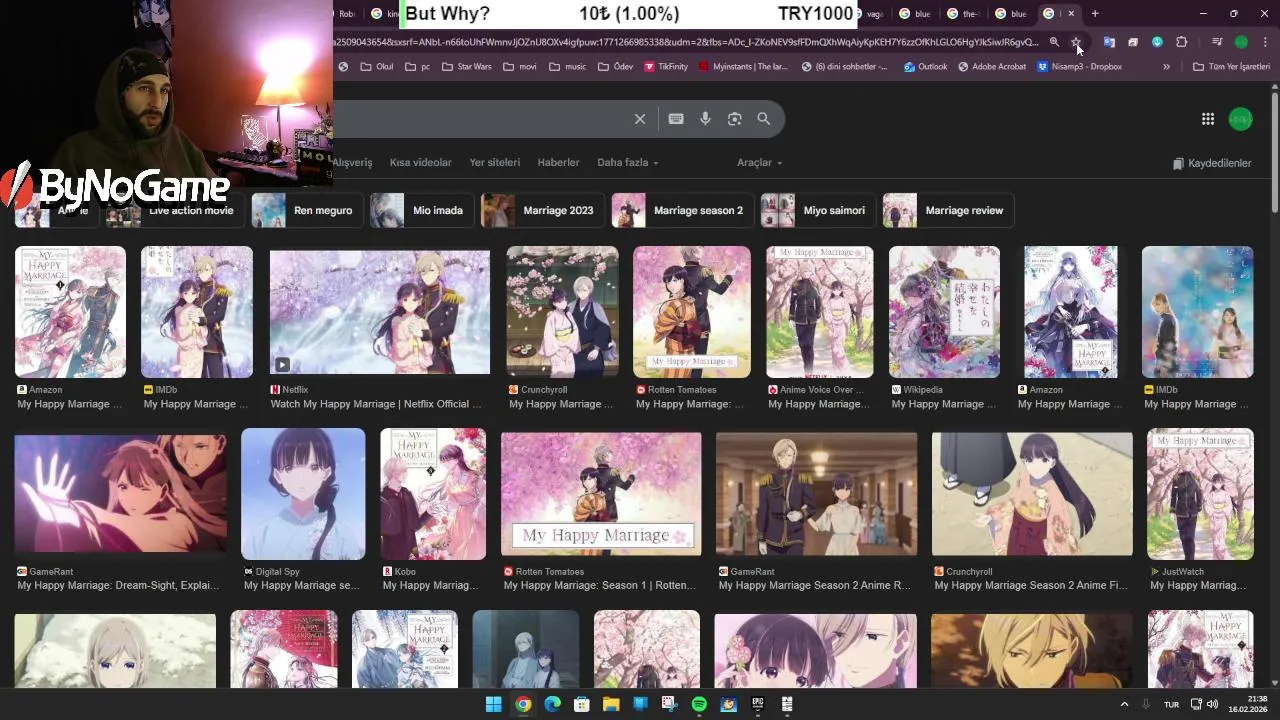Open the on-screen keyboard input tool
Screen dimensions: 1280x720
click(676, 119)
